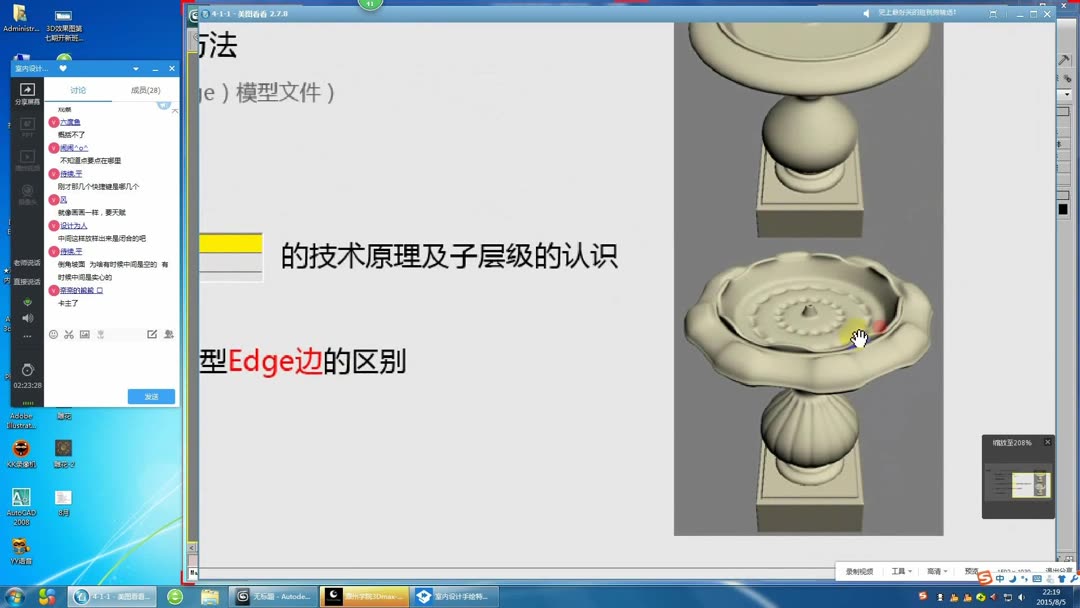Click the 摄像头 camera icon in the sidebar
Viewport: 1080px width, 608px height.
(27, 190)
